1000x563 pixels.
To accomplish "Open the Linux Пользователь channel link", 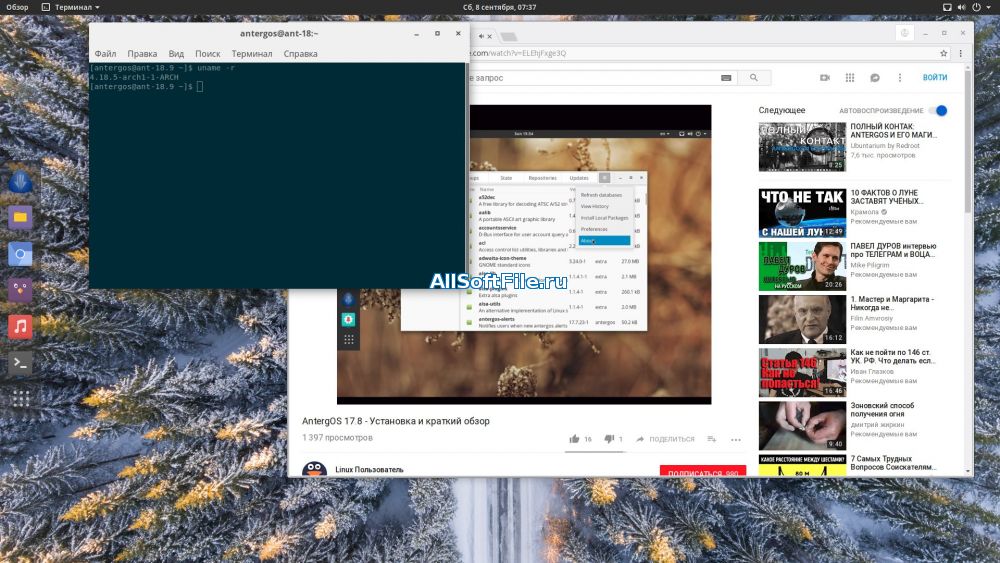I will [369, 470].
